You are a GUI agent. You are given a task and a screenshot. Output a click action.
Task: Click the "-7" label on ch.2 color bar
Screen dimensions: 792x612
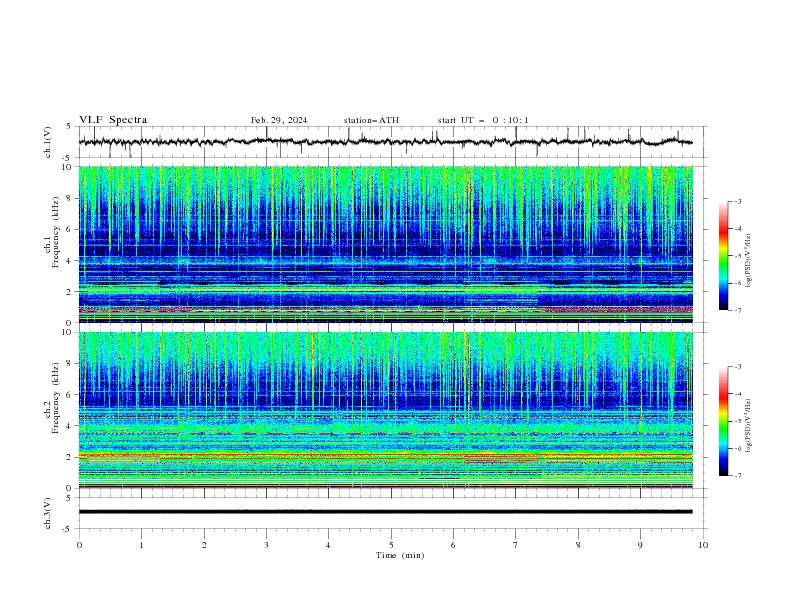click(x=737, y=476)
